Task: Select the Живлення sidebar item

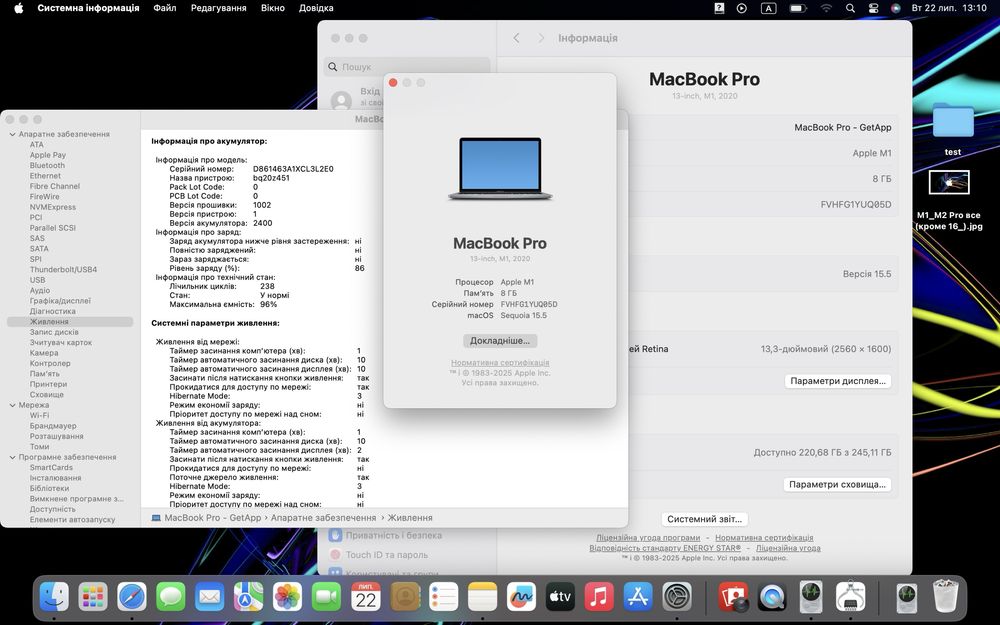Action: (70, 322)
